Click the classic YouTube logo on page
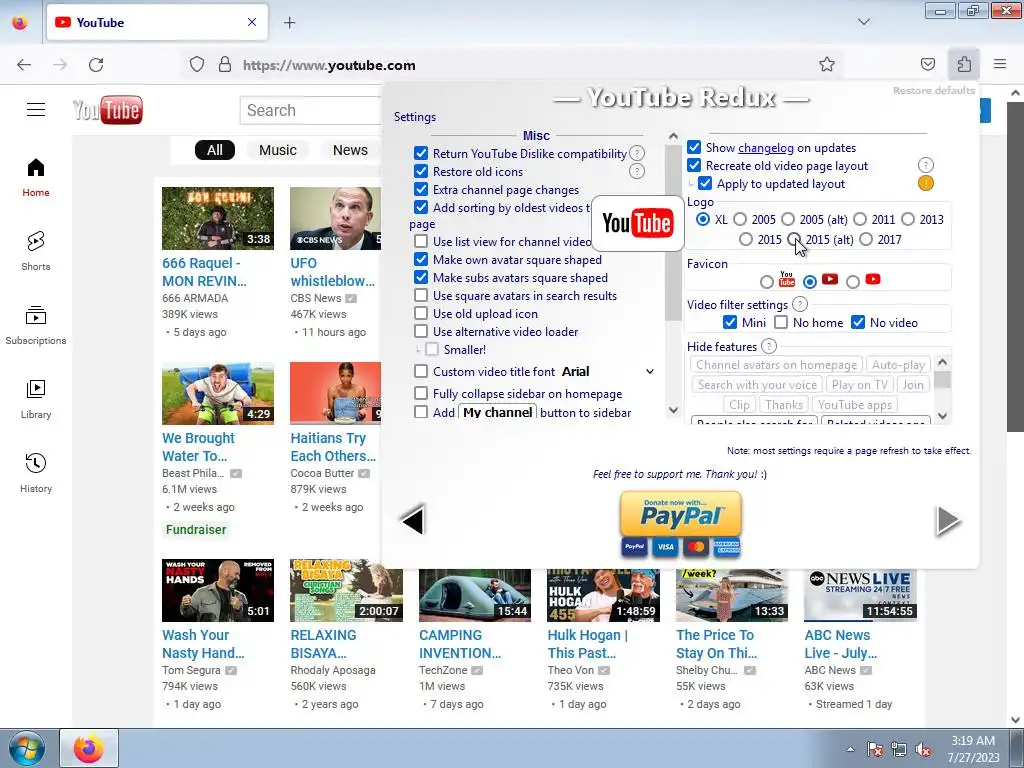 click(x=108, y=110)
